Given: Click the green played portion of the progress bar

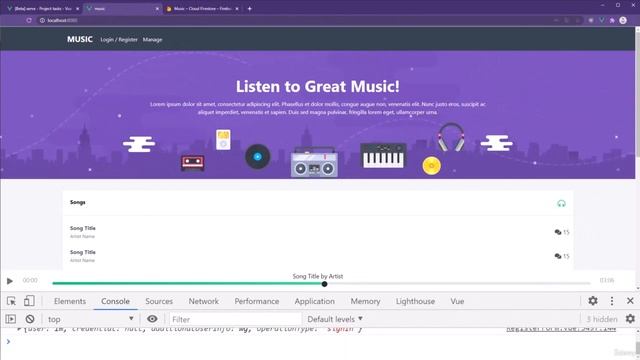Looking at the screenshot, I should coord(188,283).
